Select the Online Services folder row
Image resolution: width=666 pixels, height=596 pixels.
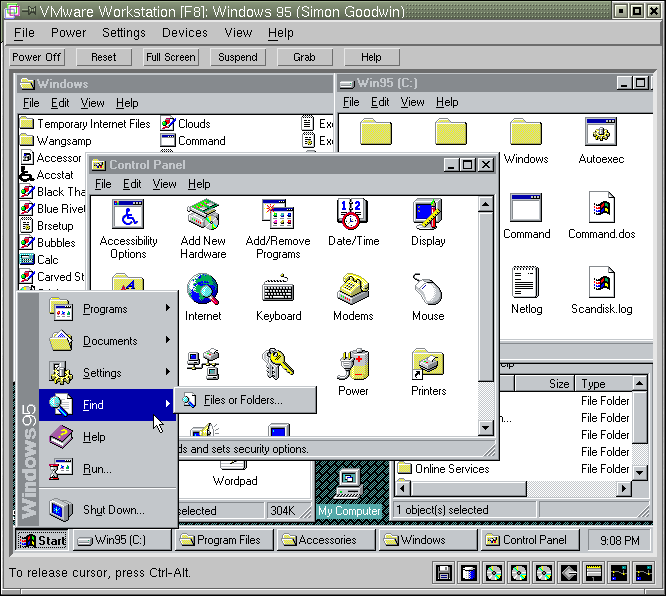pos(444,469)
